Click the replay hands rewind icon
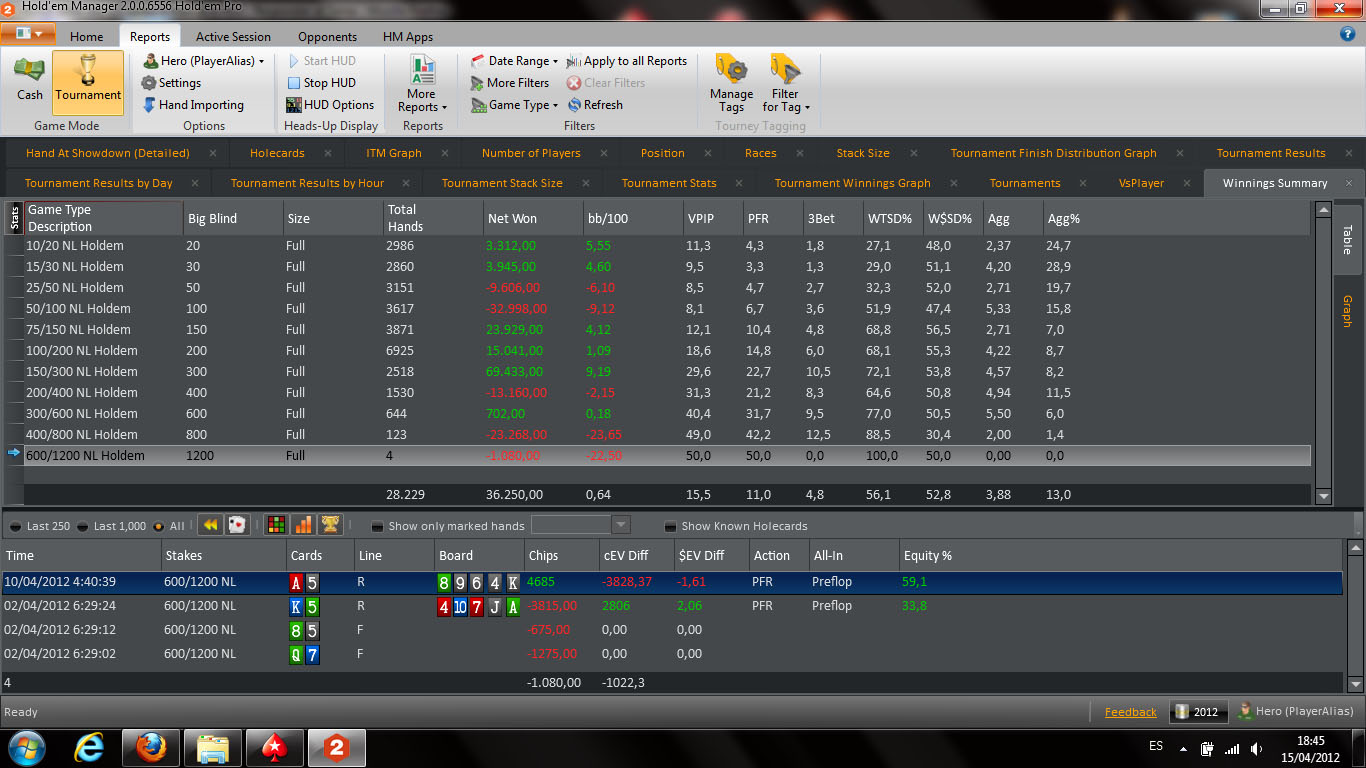The image size is (1366, 768). click(210, 525)
